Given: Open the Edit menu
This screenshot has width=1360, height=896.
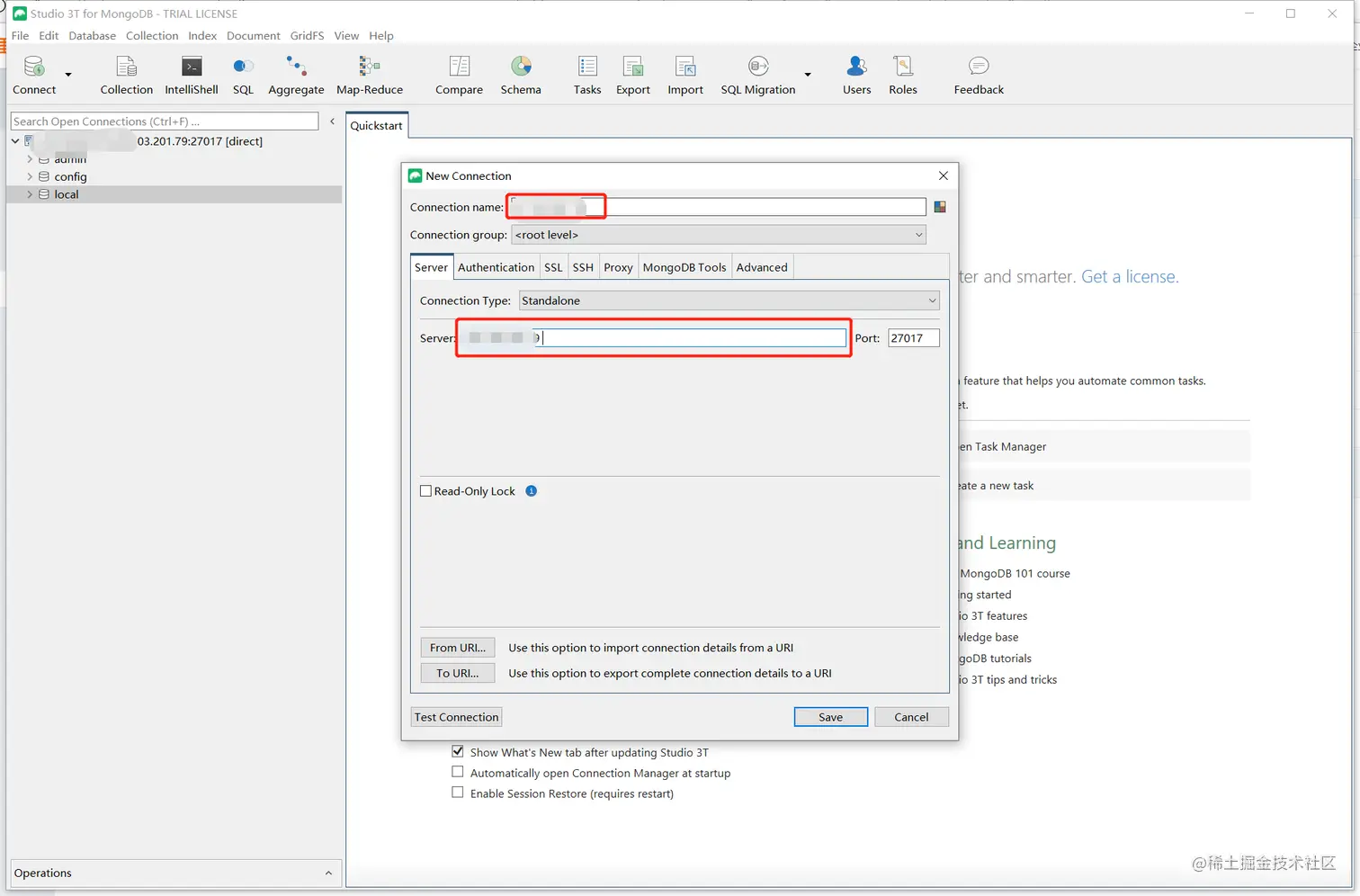Looking at the screenshot, I should tap(49, 36).
